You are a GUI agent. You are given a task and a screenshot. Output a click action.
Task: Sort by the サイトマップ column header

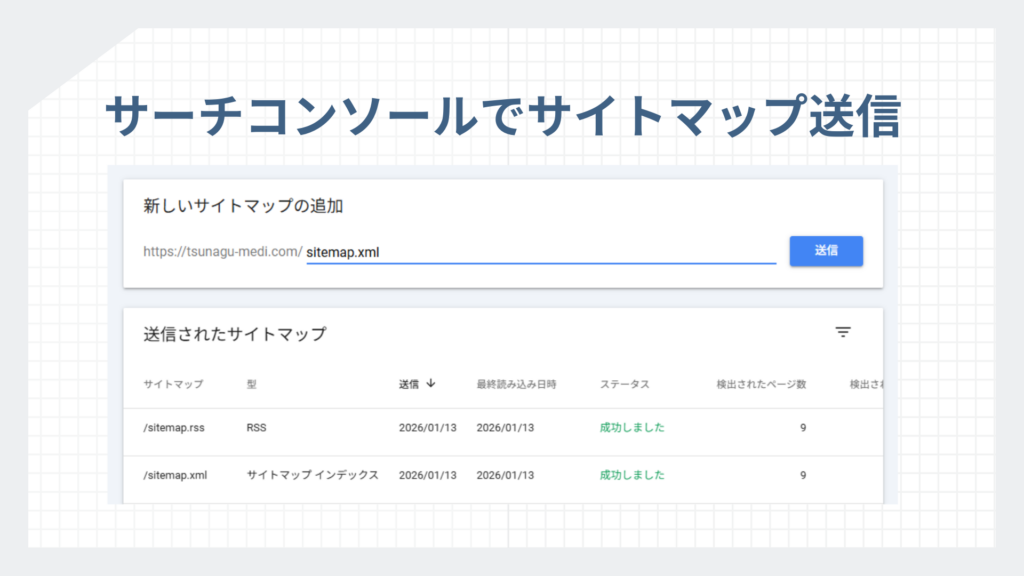click(x=173, y=384)
